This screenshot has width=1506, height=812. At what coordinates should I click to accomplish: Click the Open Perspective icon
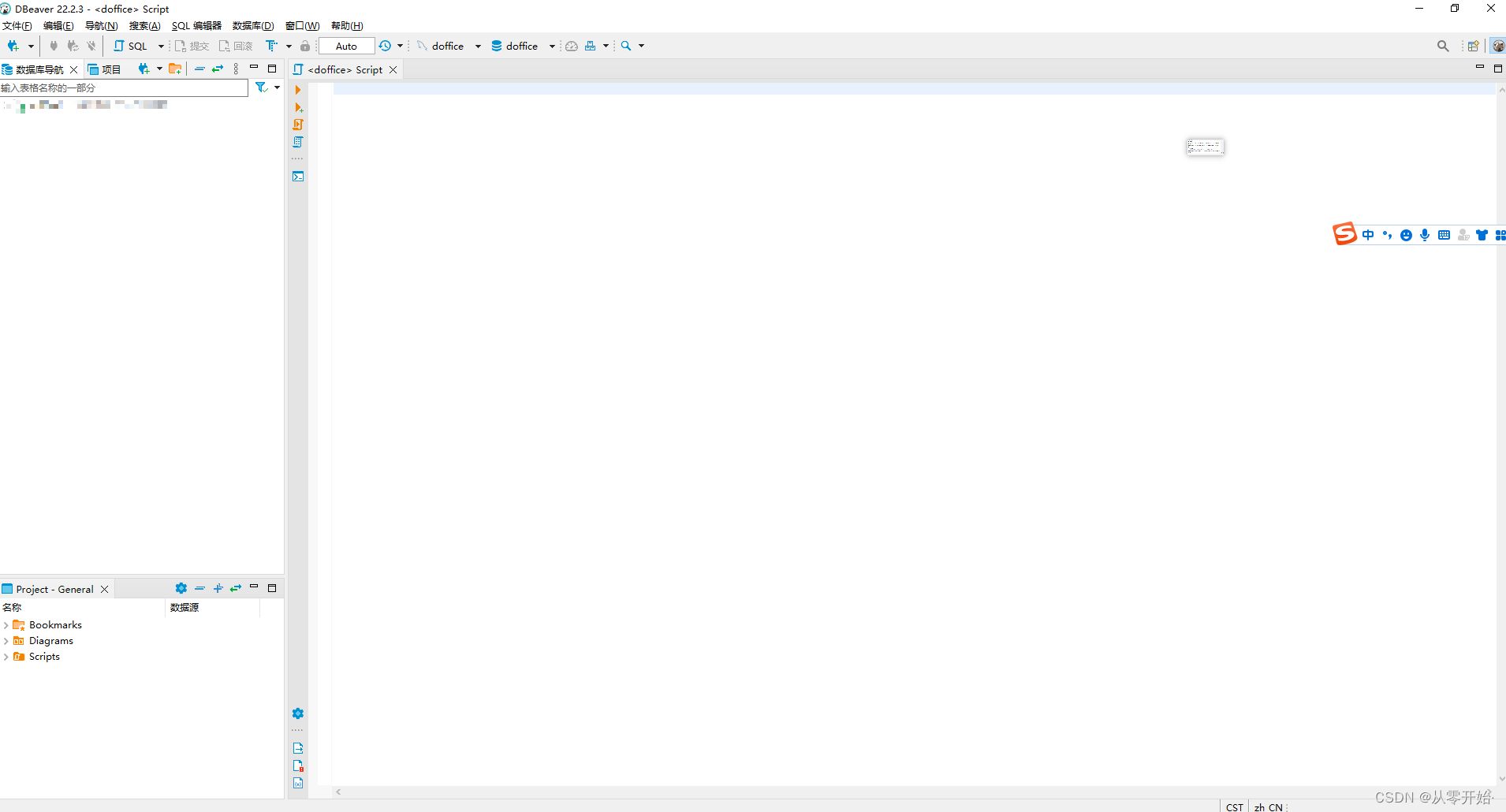click(x=1473, y=46)
